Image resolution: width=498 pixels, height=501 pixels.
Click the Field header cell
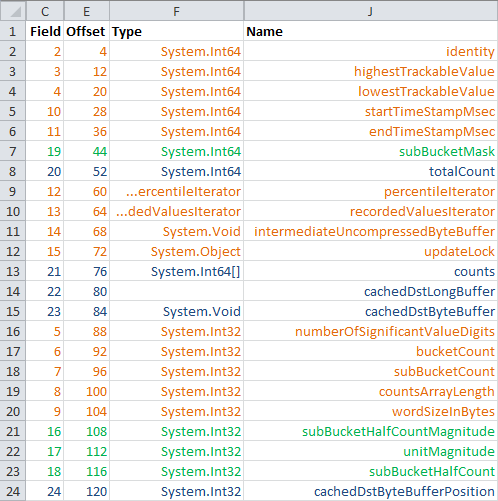coord(45,31)
